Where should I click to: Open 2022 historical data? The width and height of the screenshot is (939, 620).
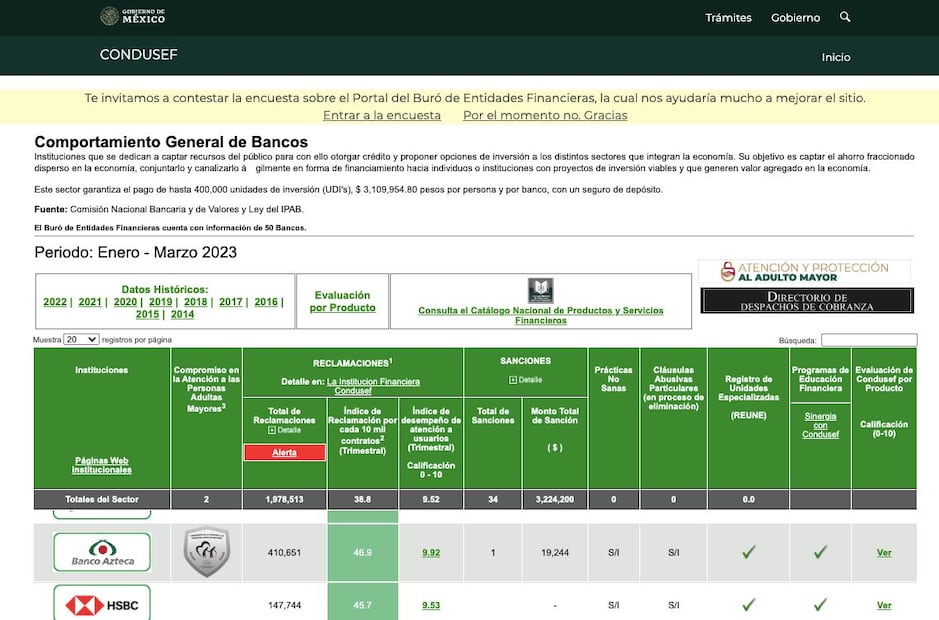pyautogui.click(x=54, y=302)
